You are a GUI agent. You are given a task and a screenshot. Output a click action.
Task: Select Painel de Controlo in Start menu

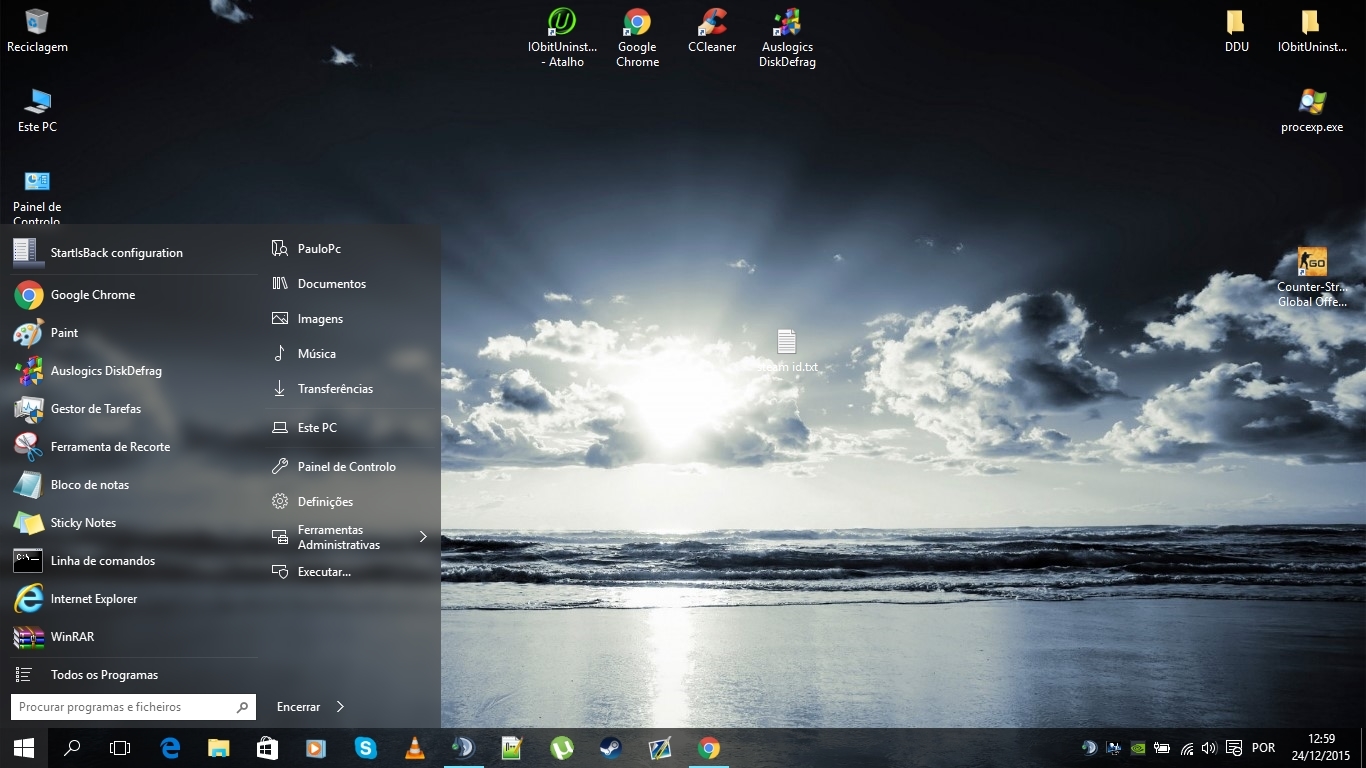coord(346,467)
